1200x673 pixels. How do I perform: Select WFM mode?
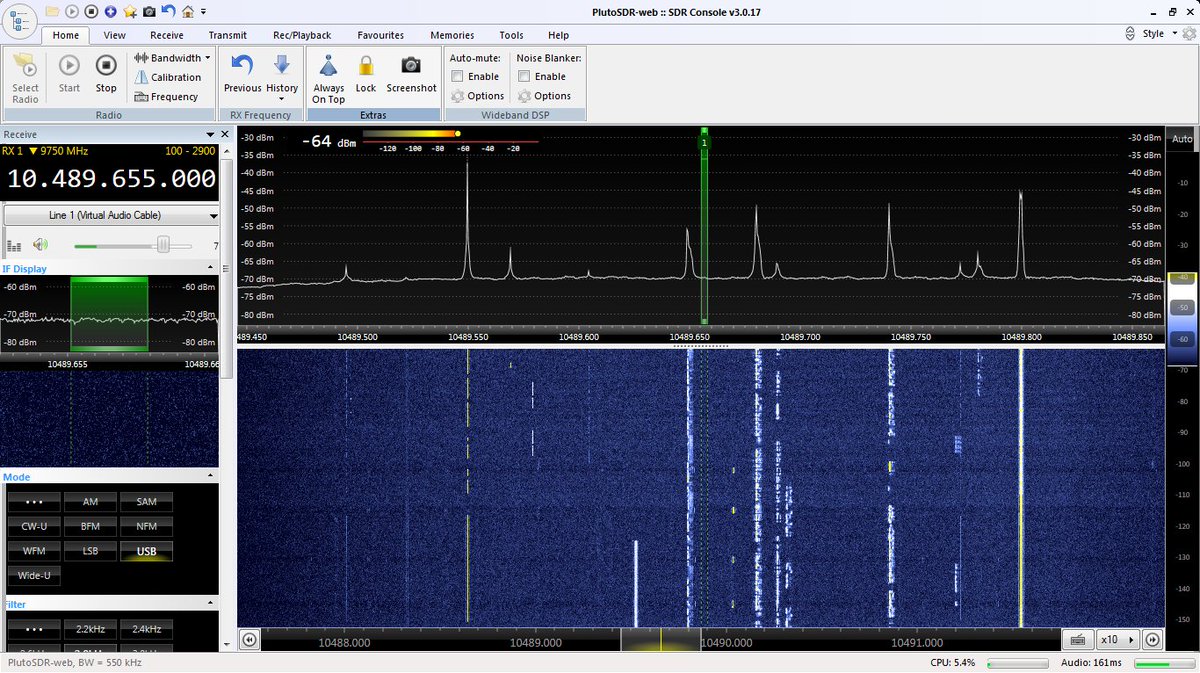34,551
